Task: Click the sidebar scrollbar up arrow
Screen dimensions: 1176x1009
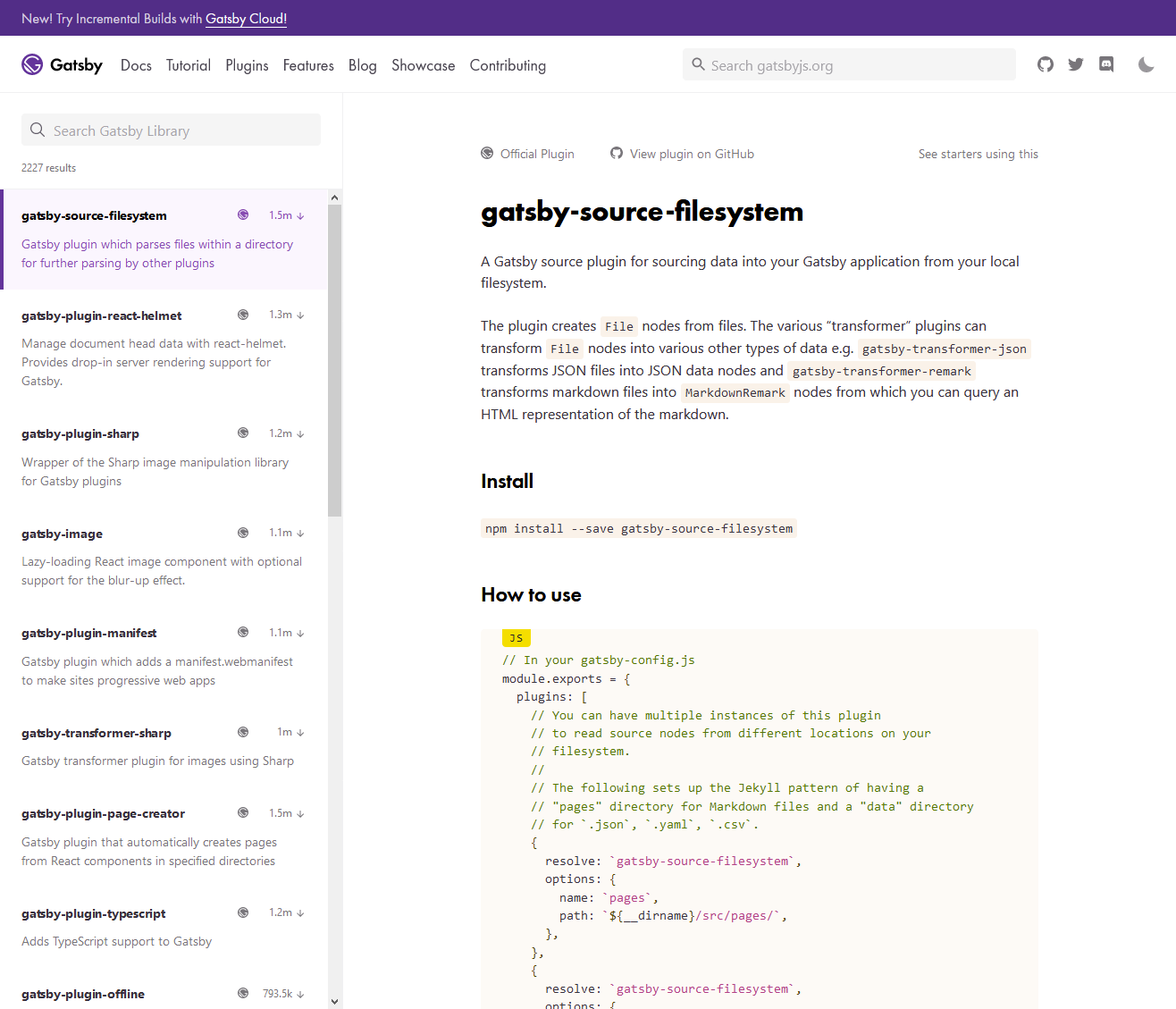Action: (335, 198)
